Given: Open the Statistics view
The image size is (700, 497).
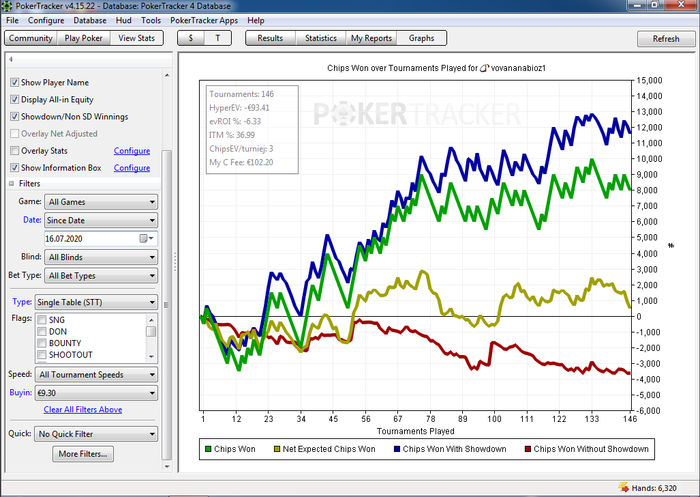Looking at the screenshot, I should [x=321, y=38].
